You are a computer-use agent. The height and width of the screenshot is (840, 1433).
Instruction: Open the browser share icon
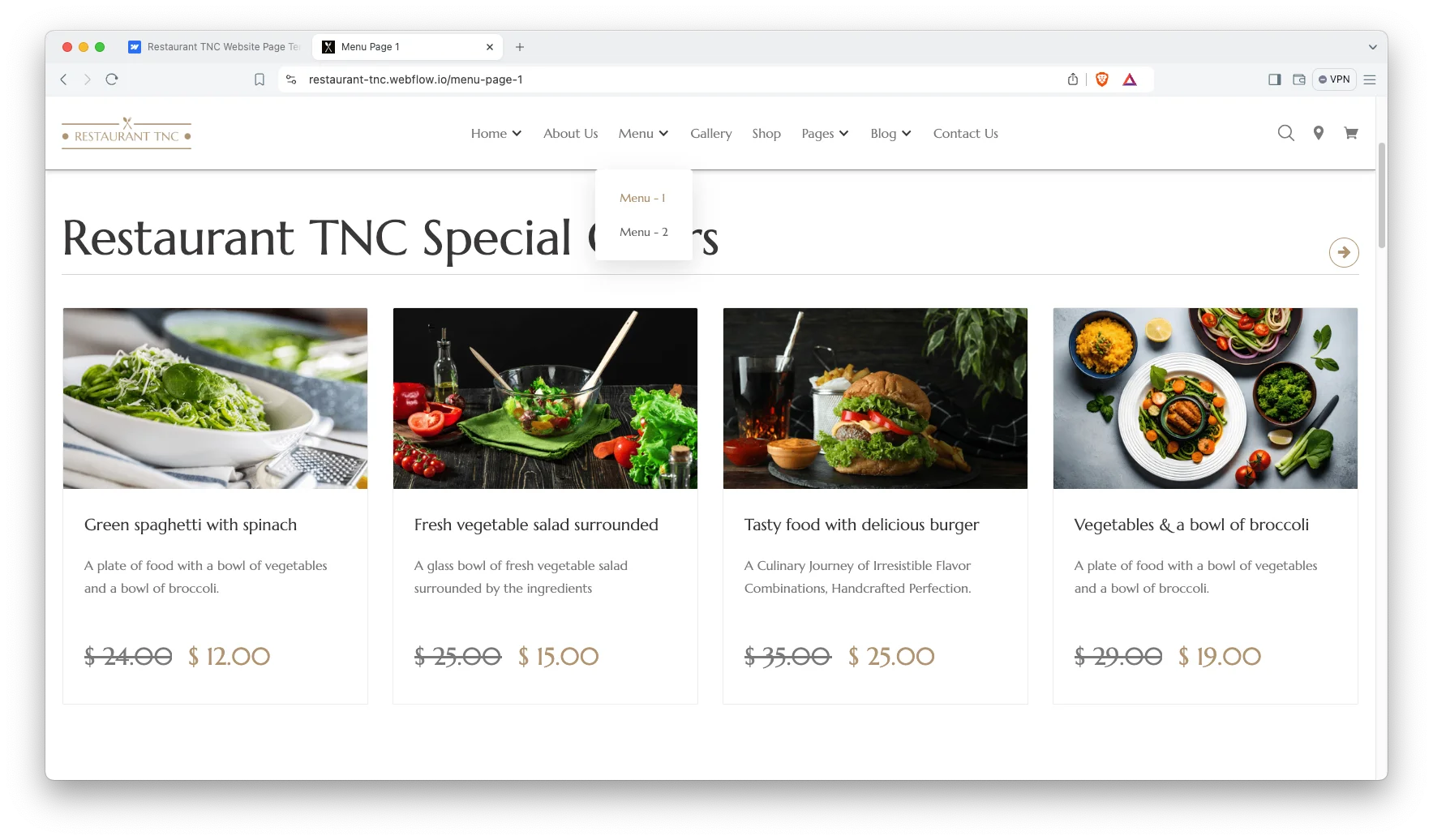1073,79
